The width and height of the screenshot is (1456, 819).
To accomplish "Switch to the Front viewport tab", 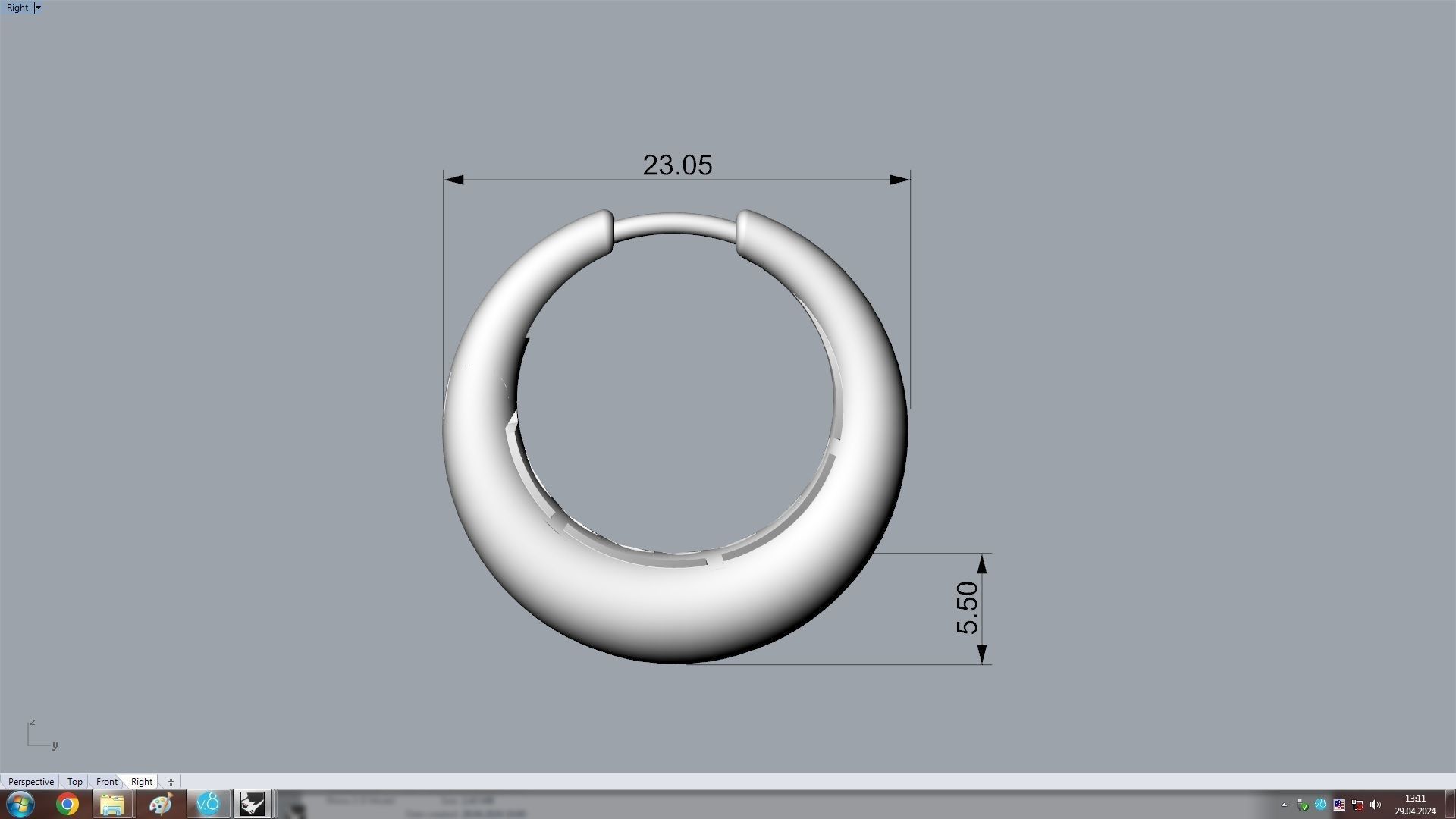I will [x=106, y=781].
